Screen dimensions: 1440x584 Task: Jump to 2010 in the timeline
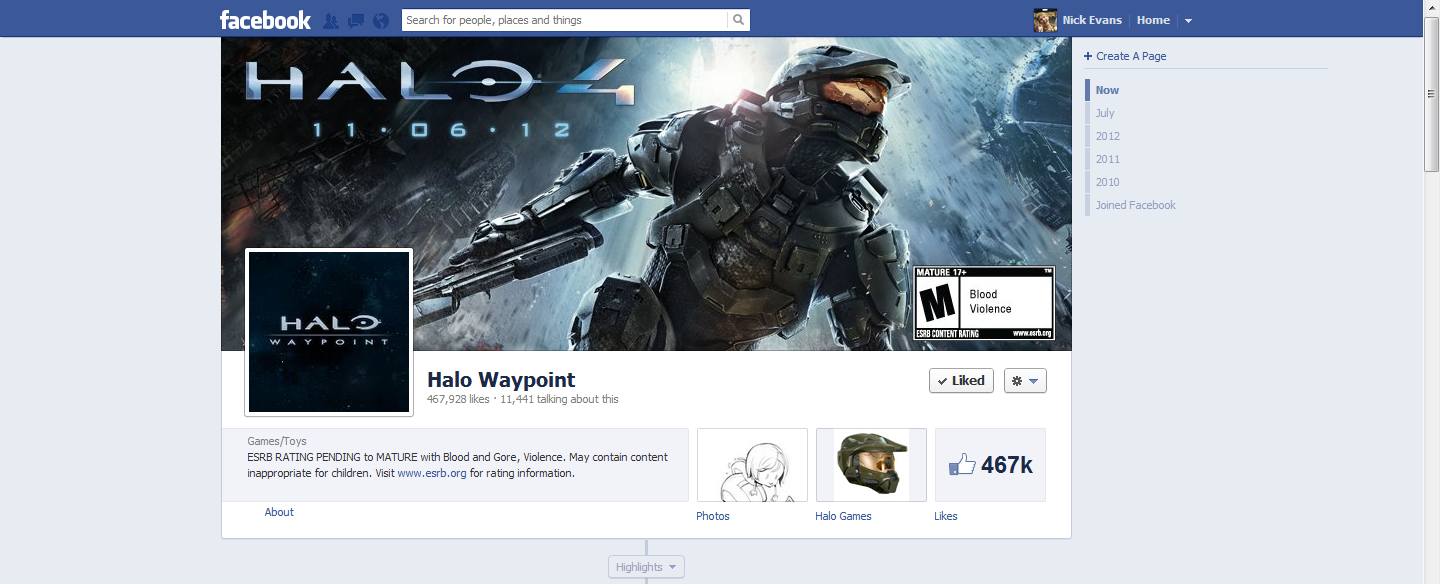click(x=1107, y=182)
